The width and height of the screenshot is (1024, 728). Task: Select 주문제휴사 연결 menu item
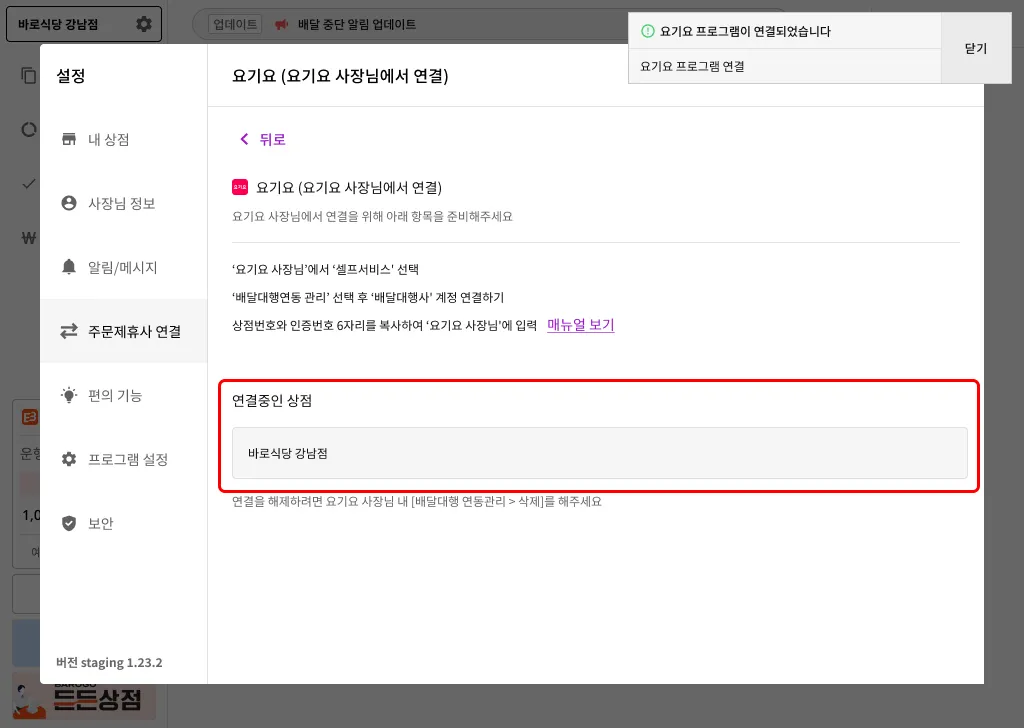pos(124,331)
